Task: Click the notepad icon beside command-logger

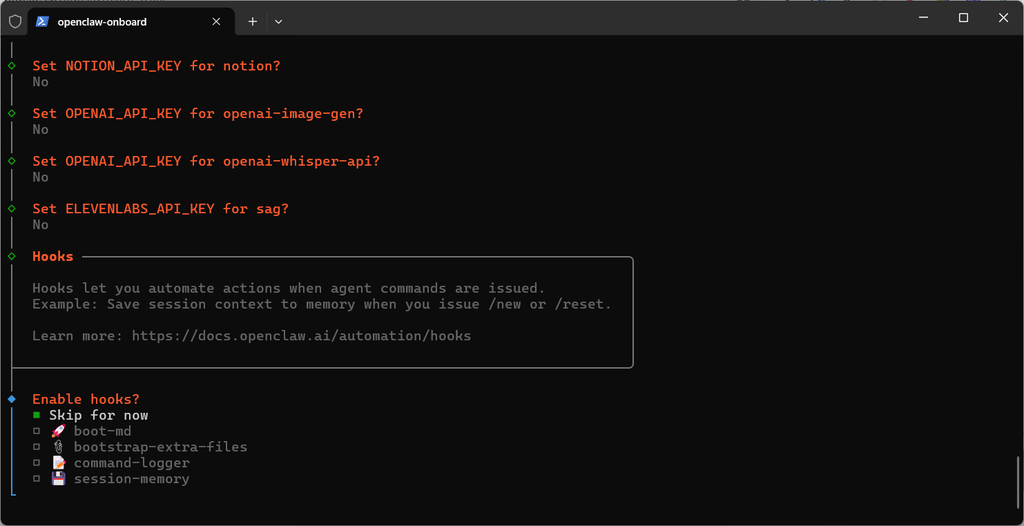Action: coord(57,463)
